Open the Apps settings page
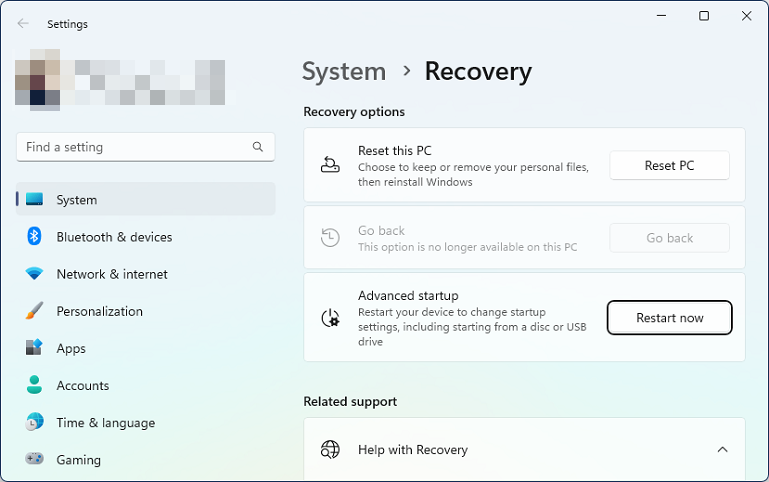This screenshot has width=769, height=482. click(x=146, y=348)
